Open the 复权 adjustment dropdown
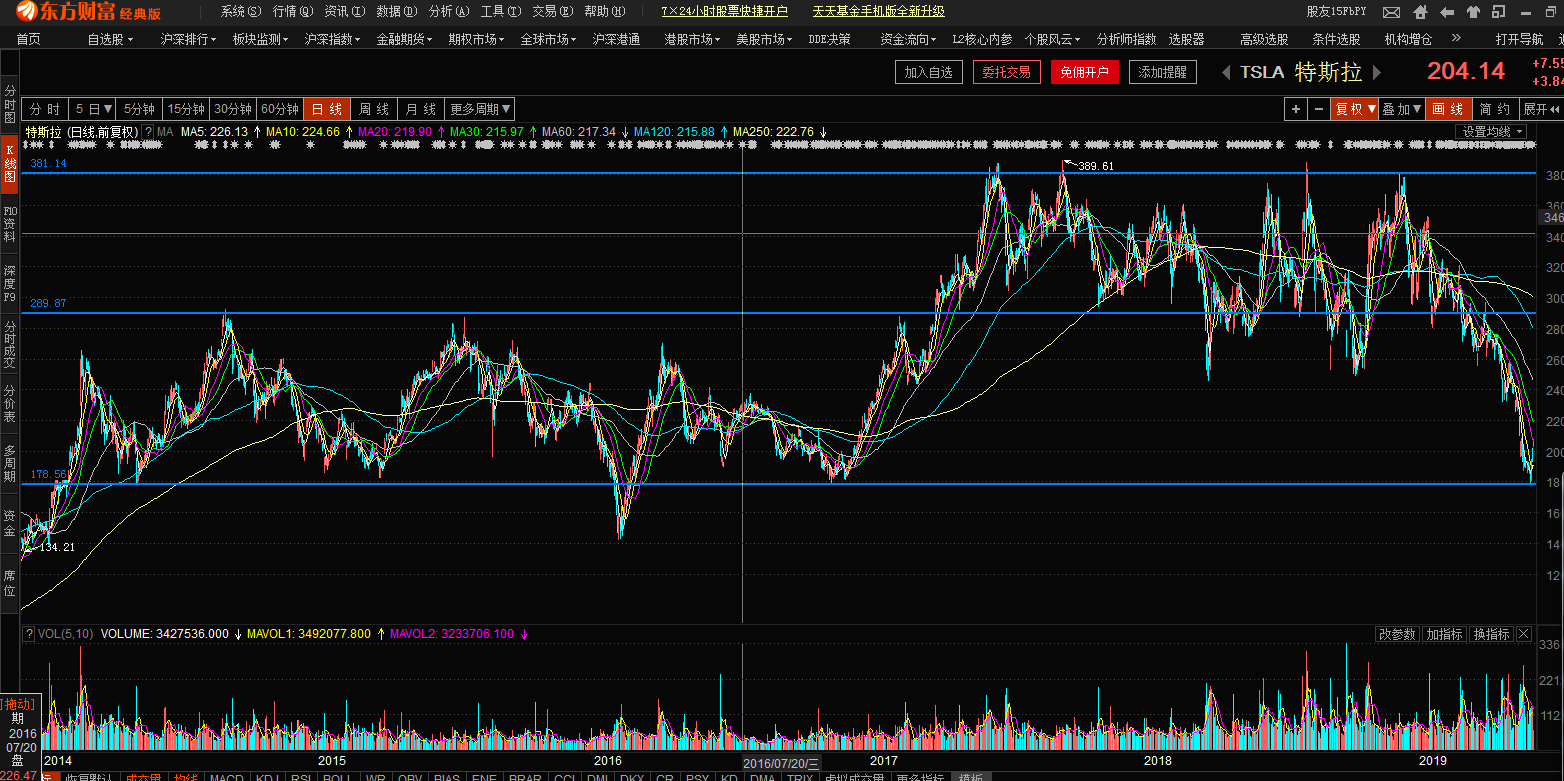Image resolution: width=1564 pixels, height=781 pixels. click(x=1355, y=109)
